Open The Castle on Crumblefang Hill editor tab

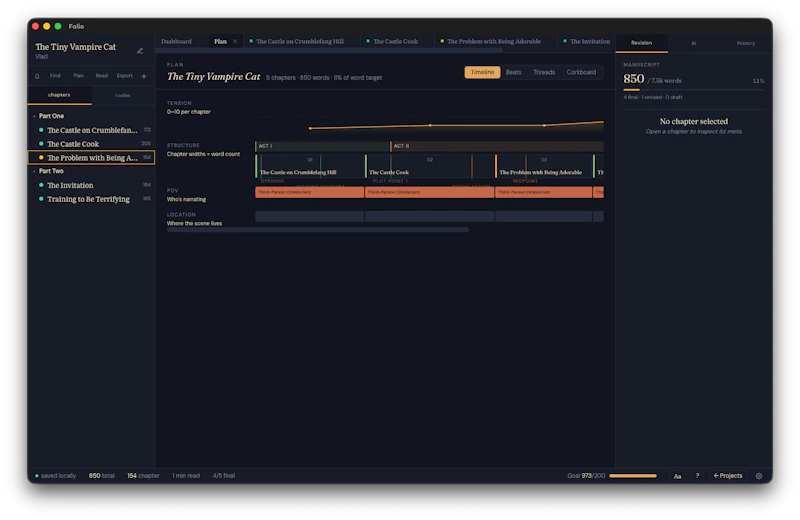click(x=300, y=41)
